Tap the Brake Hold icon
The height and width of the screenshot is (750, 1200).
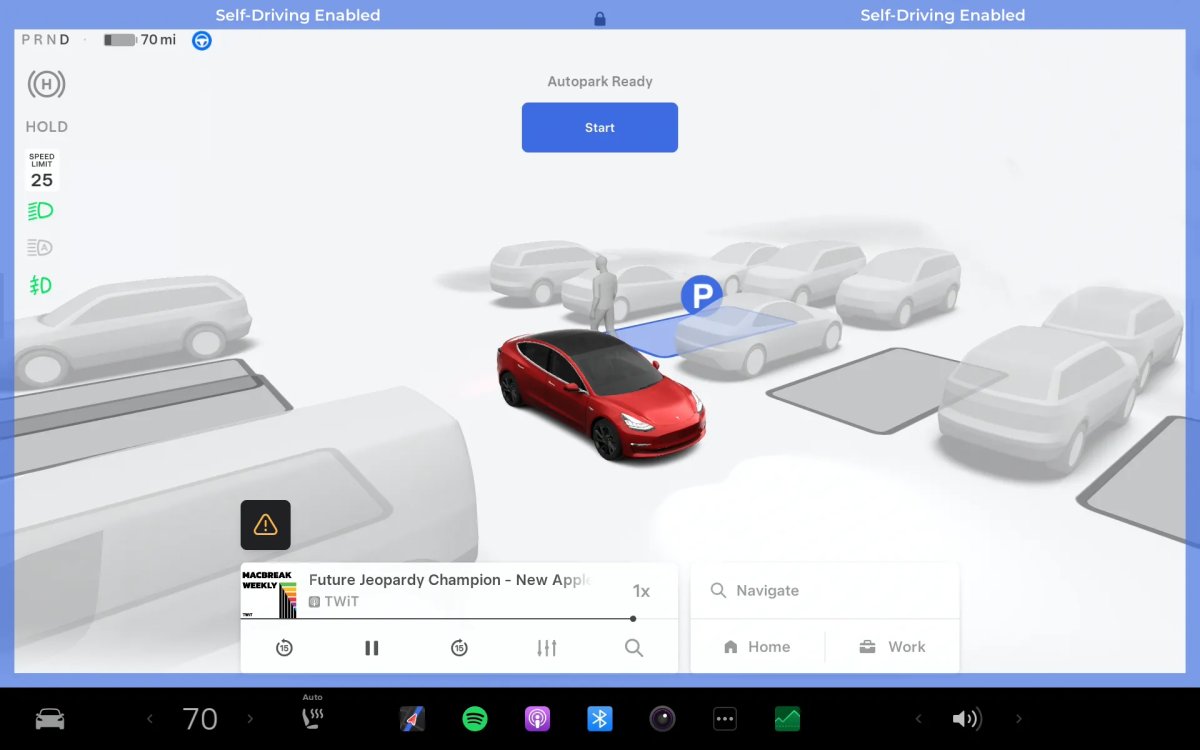[x=47, y=84]
